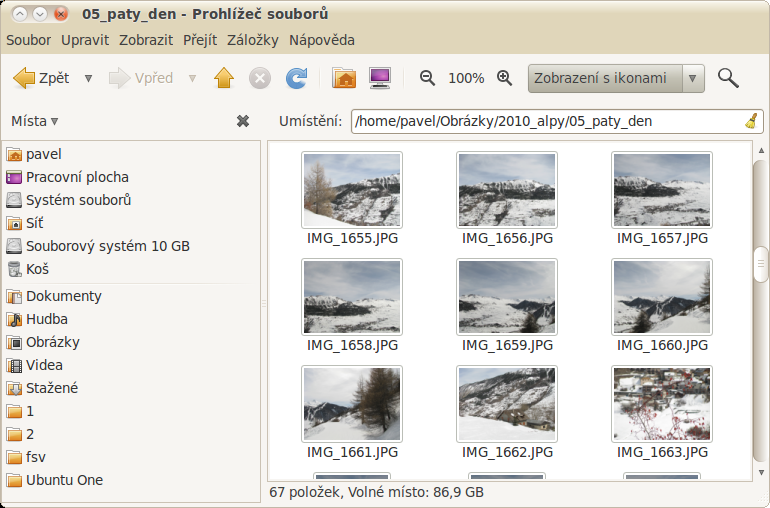Image resolution: width=770 pixels, height=508 pixels.
Task: Open Síť network place
Action: coord(132,224)
